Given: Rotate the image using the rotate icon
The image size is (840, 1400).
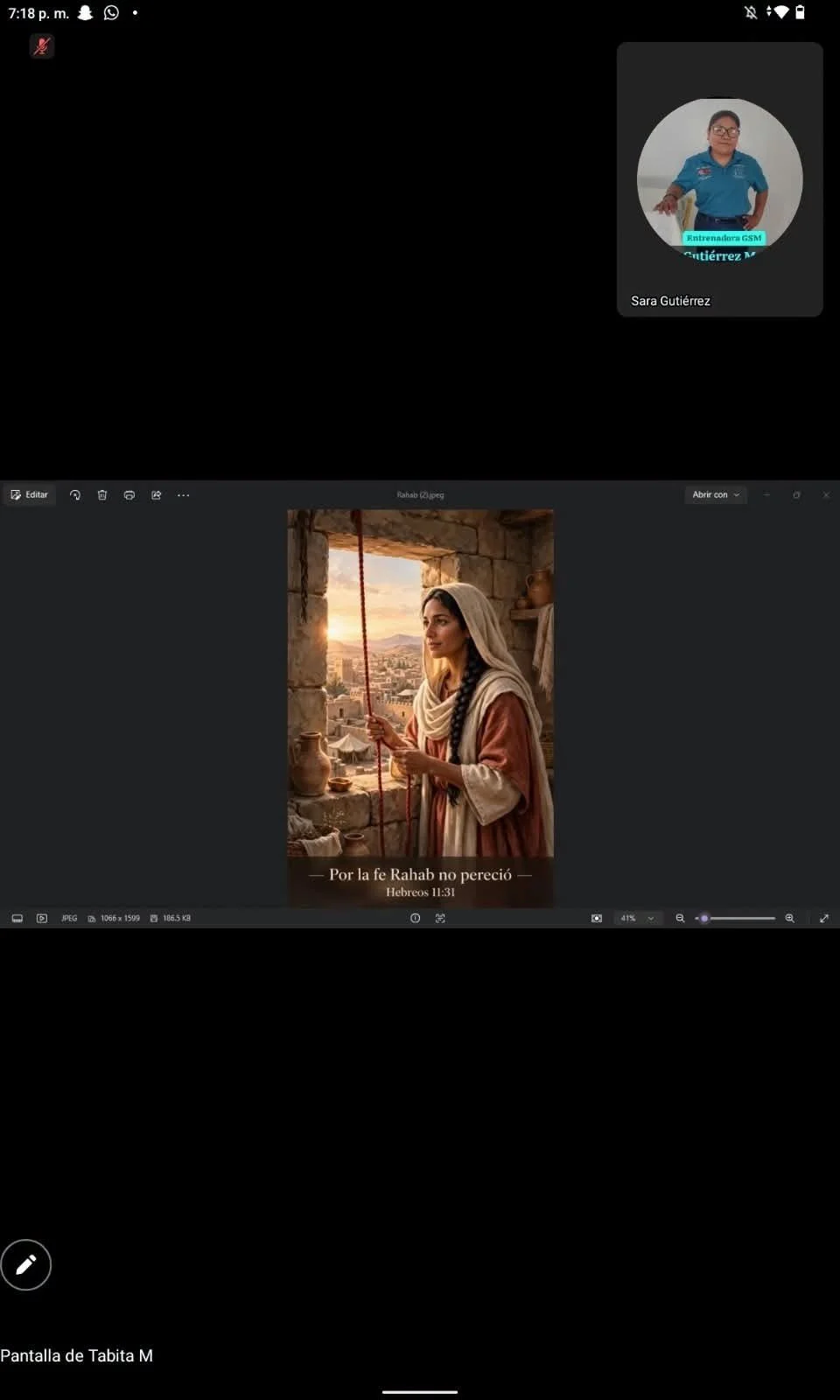Looking at the screenshot, I should click(x=75, y=495).
